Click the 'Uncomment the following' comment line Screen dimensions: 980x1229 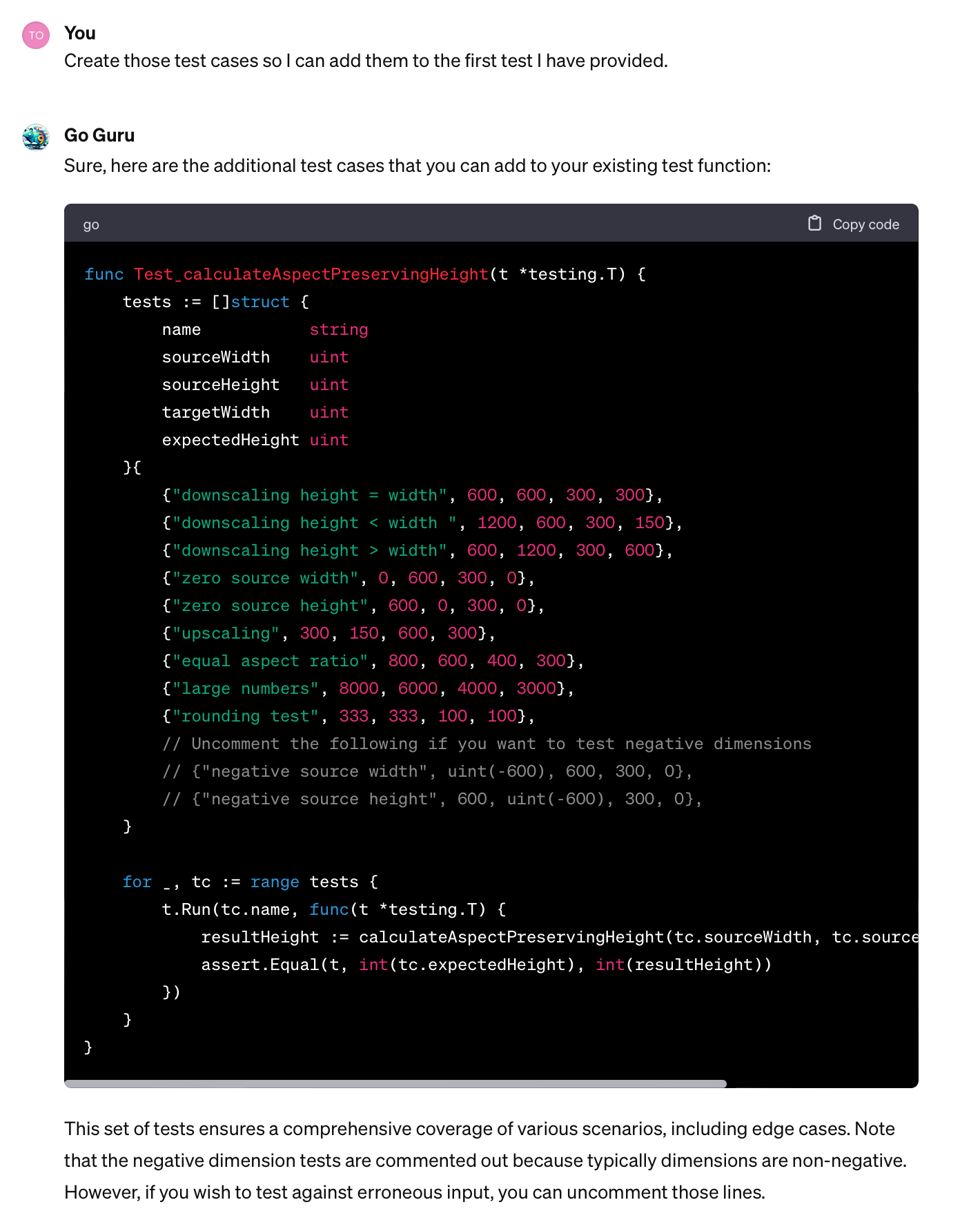[x=487, y=744]
